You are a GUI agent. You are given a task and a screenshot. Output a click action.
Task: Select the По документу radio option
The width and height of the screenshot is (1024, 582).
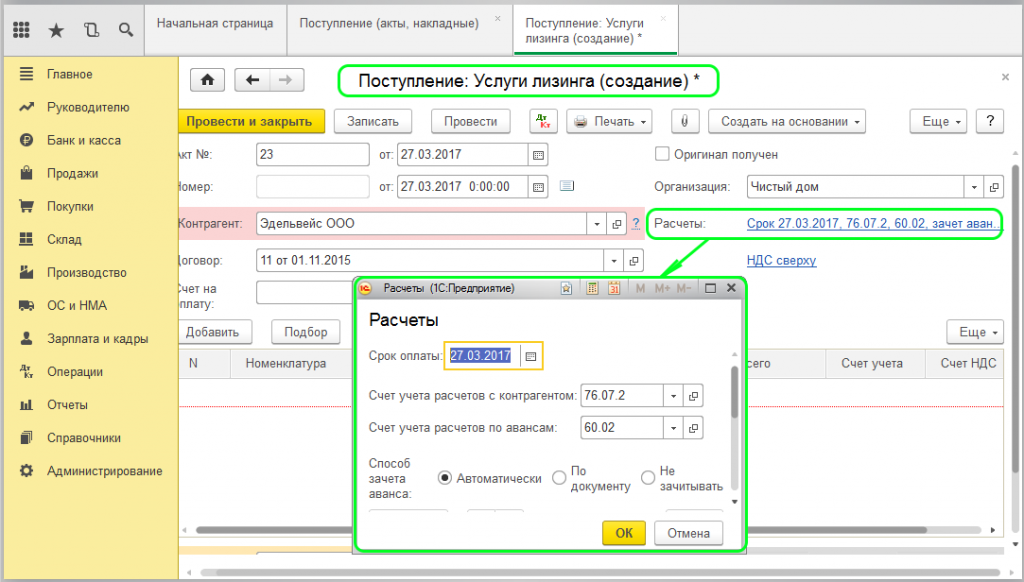[559, 478]
